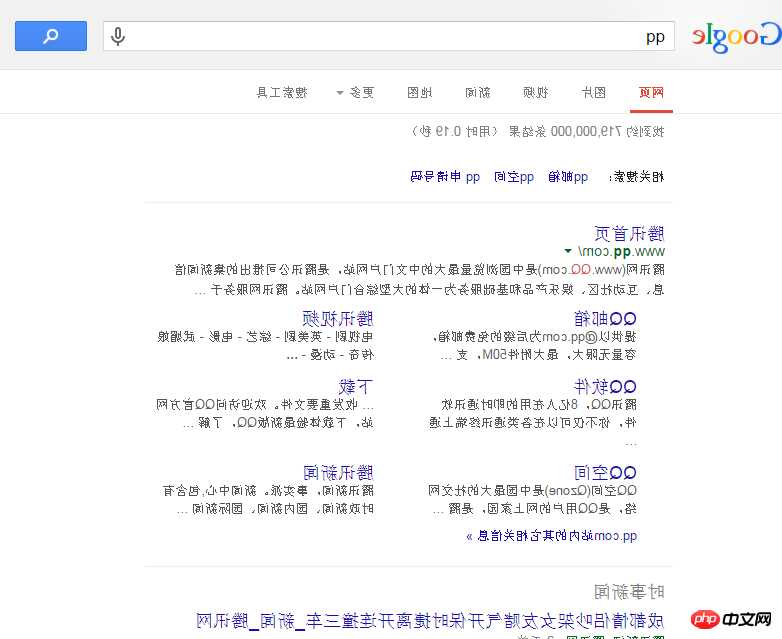Switch to the 图片 tab

(x=593, y=93)
